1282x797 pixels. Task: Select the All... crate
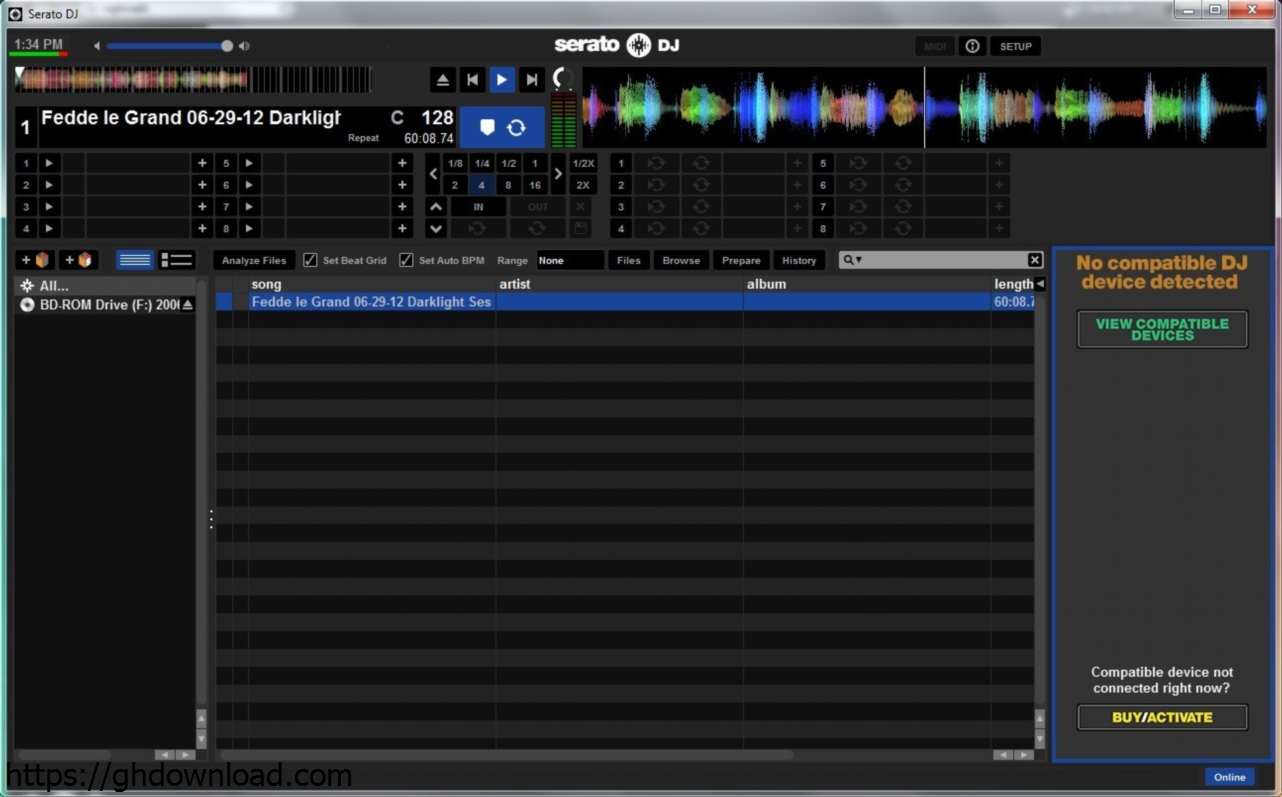click(x=107, y=285)
